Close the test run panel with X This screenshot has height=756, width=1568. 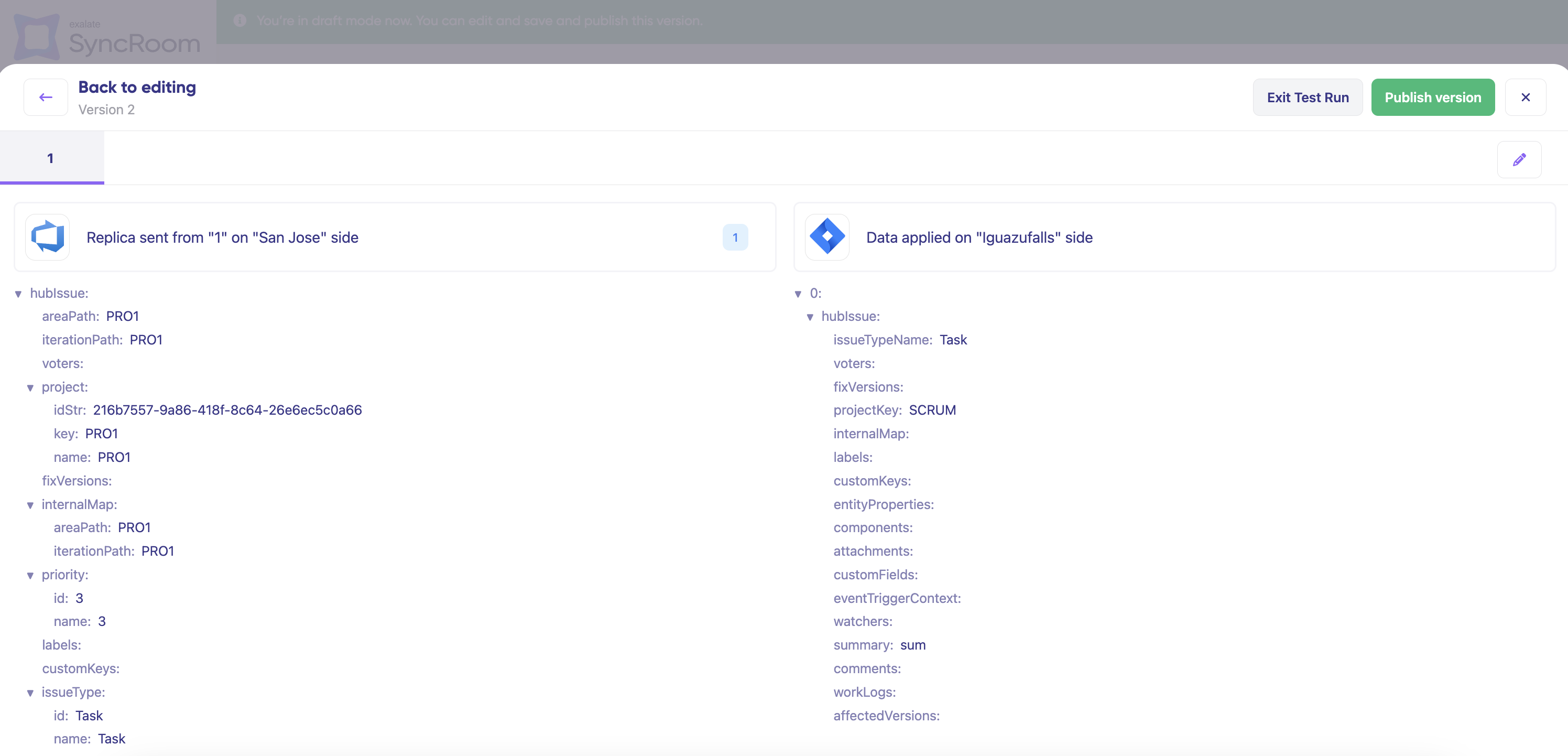pos(1525,98)
